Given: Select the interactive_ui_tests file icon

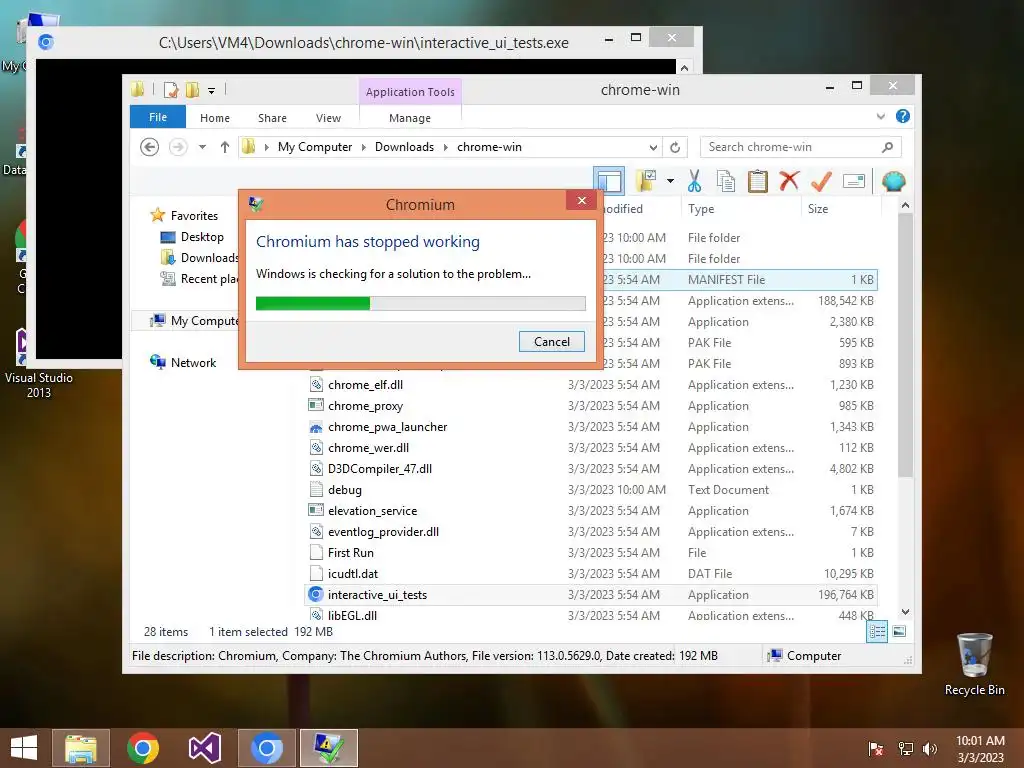Looking at the screenshot, I should coord(316,594).
